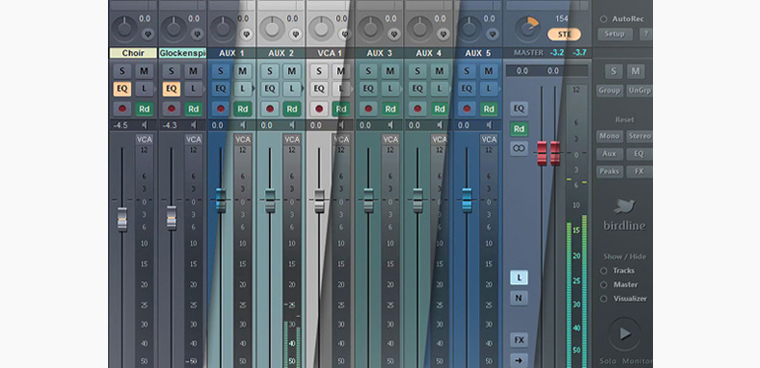The width and height of the screenshot is (760, 368).
Task: Click the phase icon beside the Choir pan knob
Action: point(147,34)
